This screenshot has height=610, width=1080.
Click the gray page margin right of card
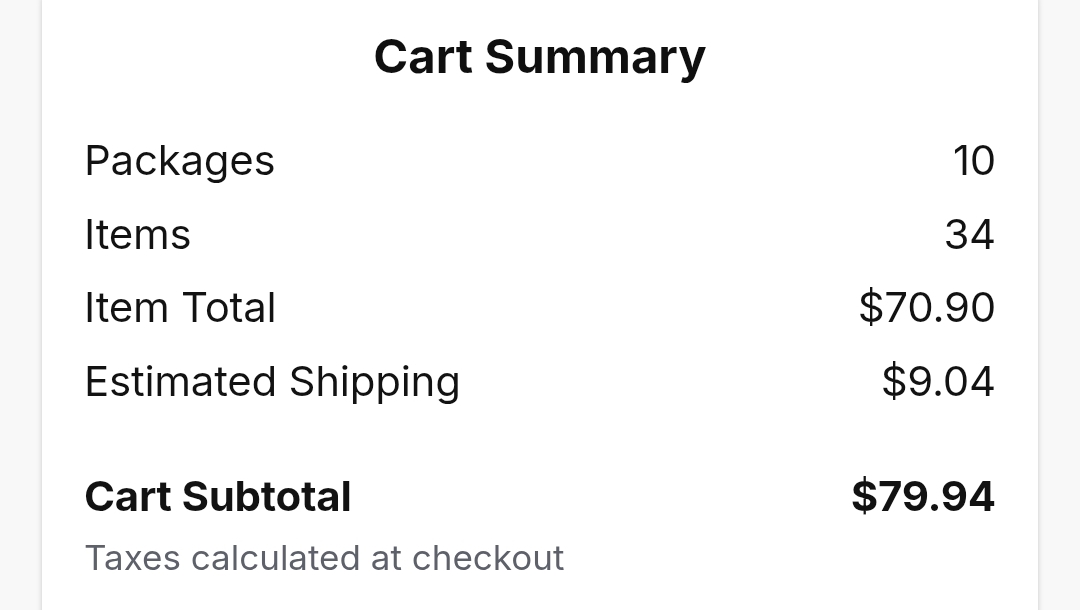pos(1060,300)
